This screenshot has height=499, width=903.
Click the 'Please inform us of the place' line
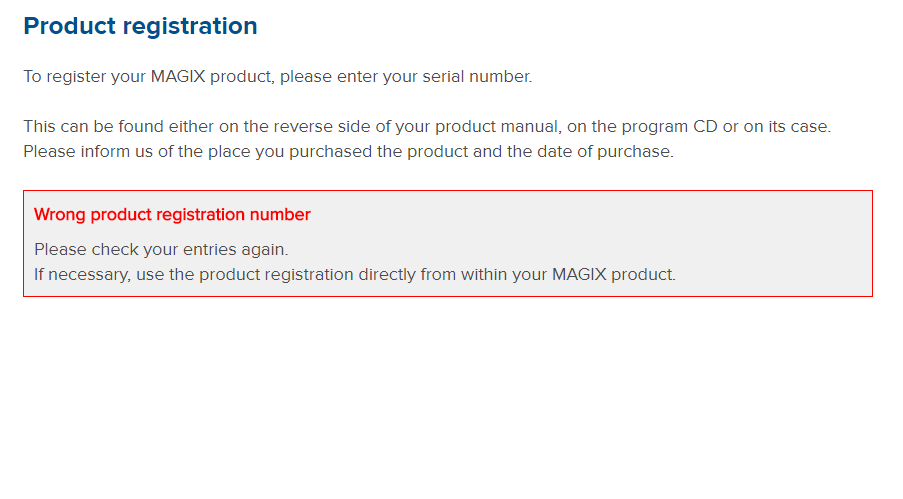[x=348, y=152]
